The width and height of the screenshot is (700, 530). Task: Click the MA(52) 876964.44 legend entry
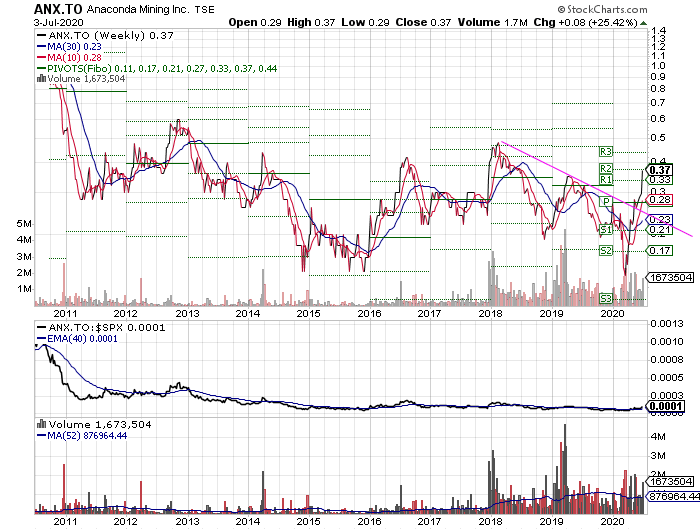click(87, 435)
